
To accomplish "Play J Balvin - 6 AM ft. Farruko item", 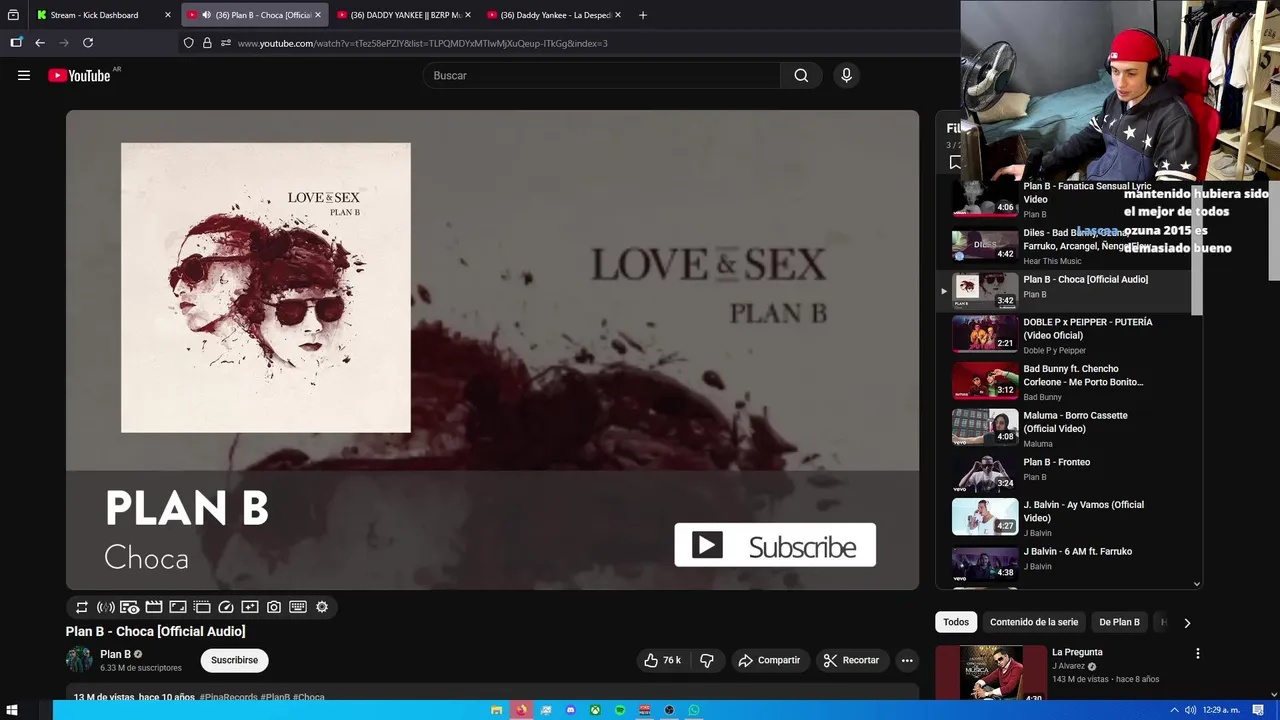I will 1065,564.
